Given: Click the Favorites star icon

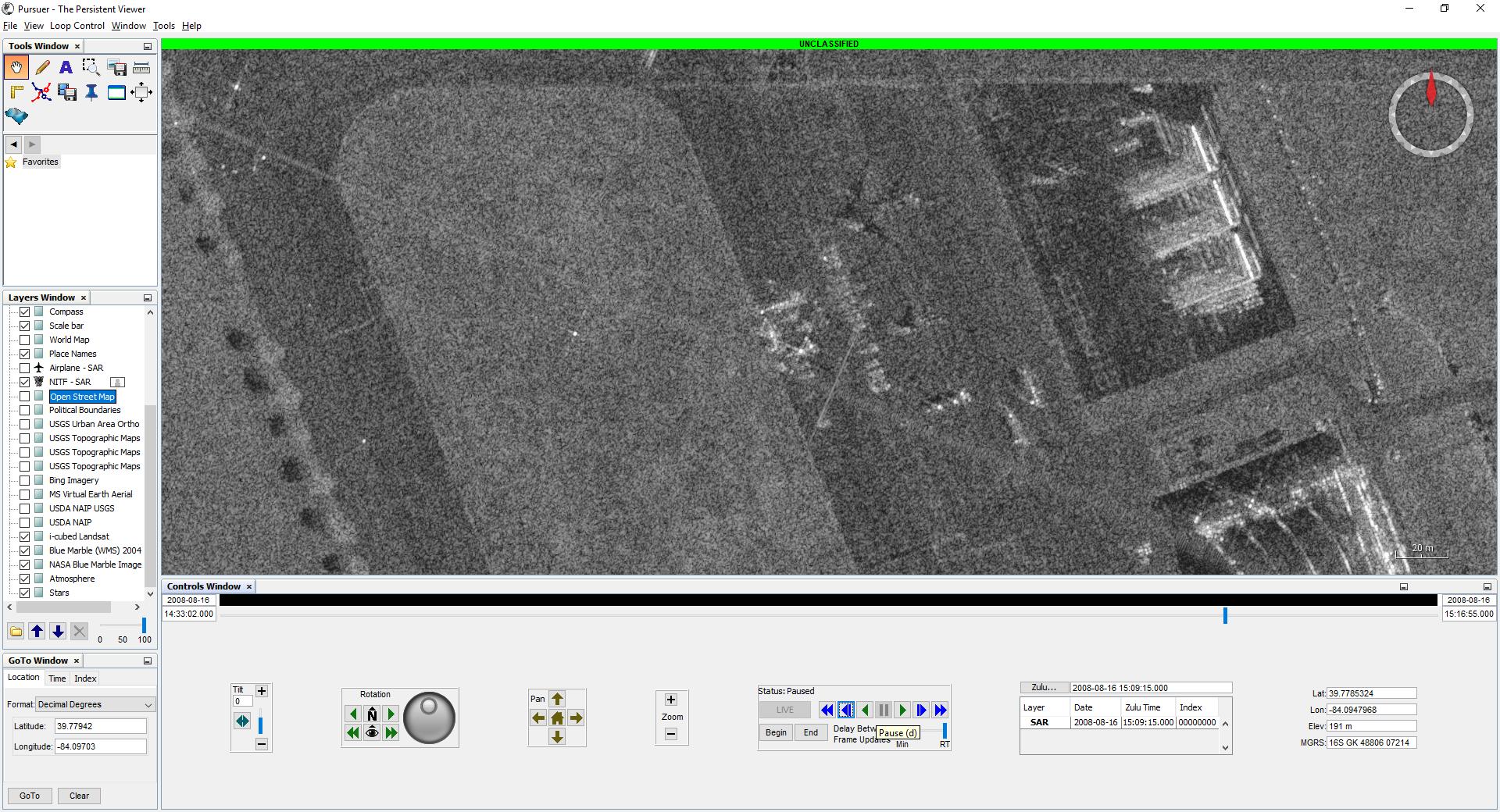Looking at the screenshot, I should [x=11, y=162].
